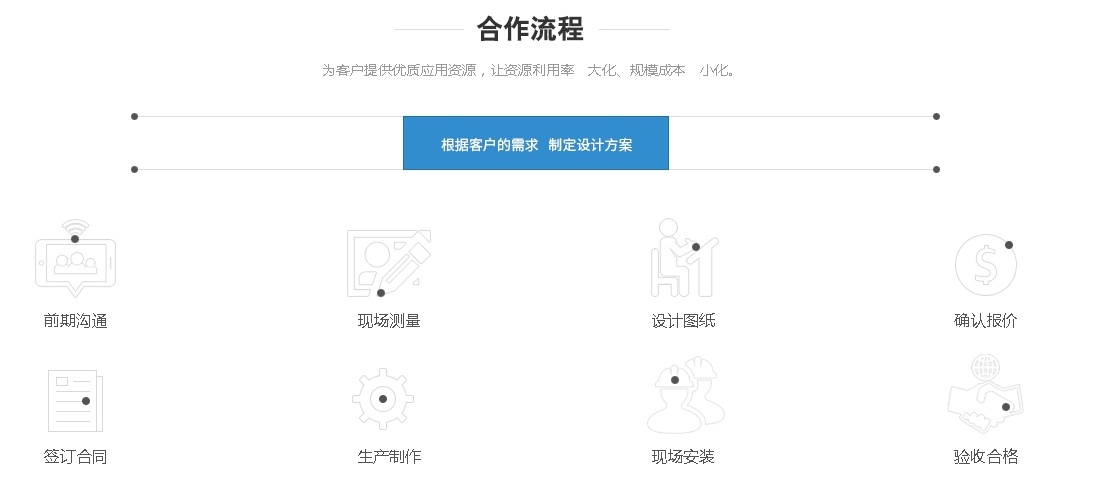Click the 合作流程 section heading
This screenshot has width=1100, height=483.
coord(530,29)
